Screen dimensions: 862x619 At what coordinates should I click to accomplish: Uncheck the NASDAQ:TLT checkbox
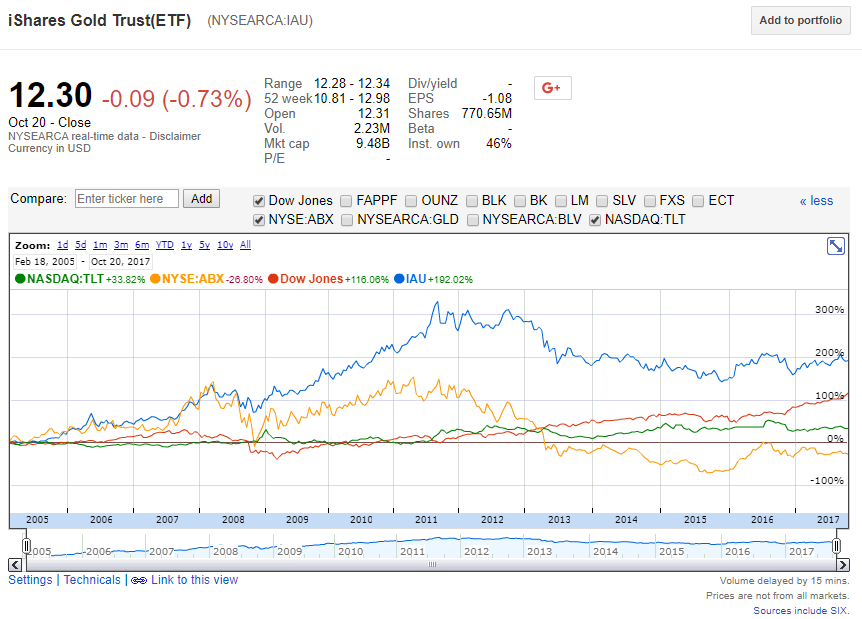tap(595, 220)
